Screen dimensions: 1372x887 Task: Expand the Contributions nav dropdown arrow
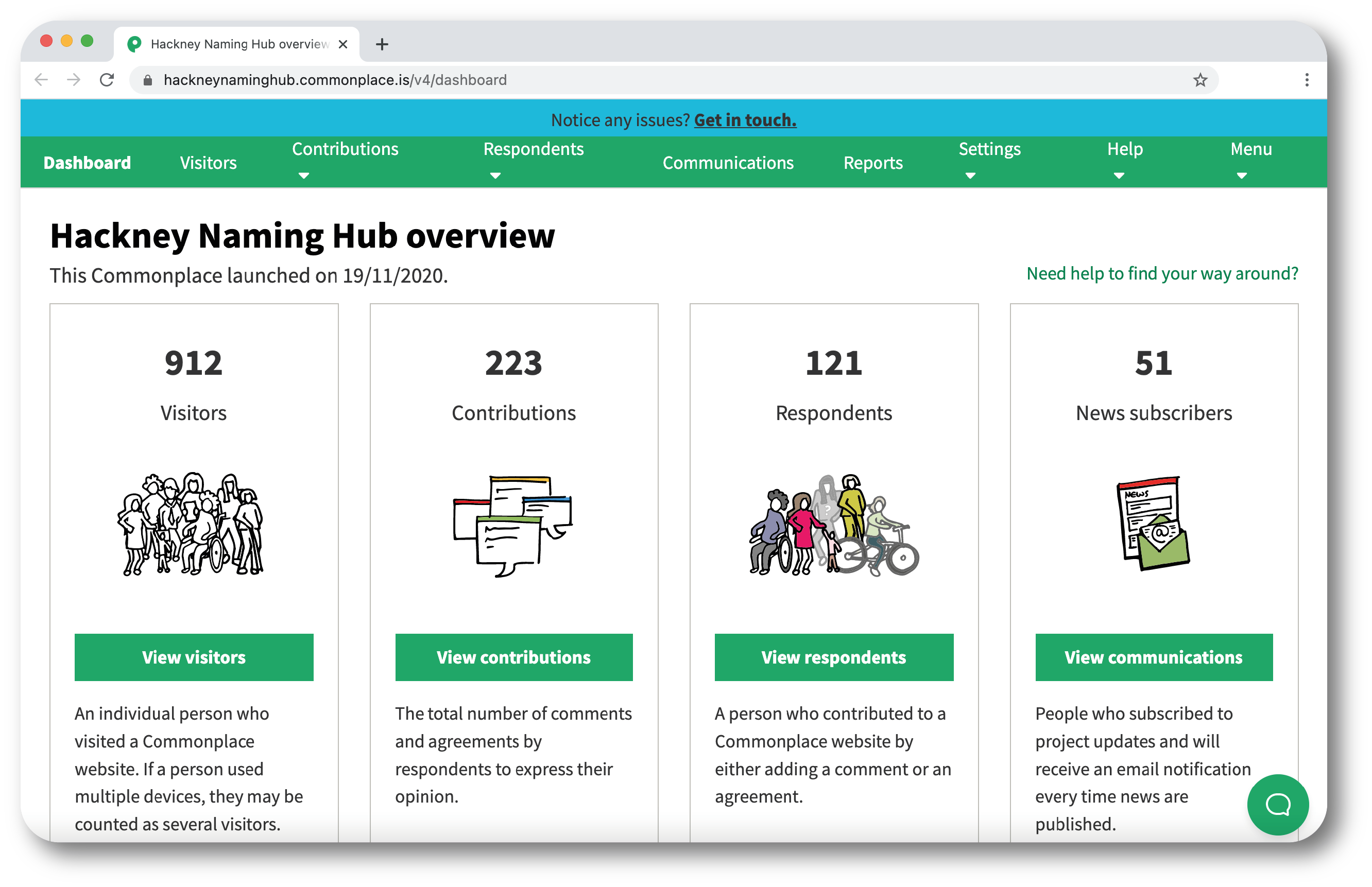click(304, 176)
